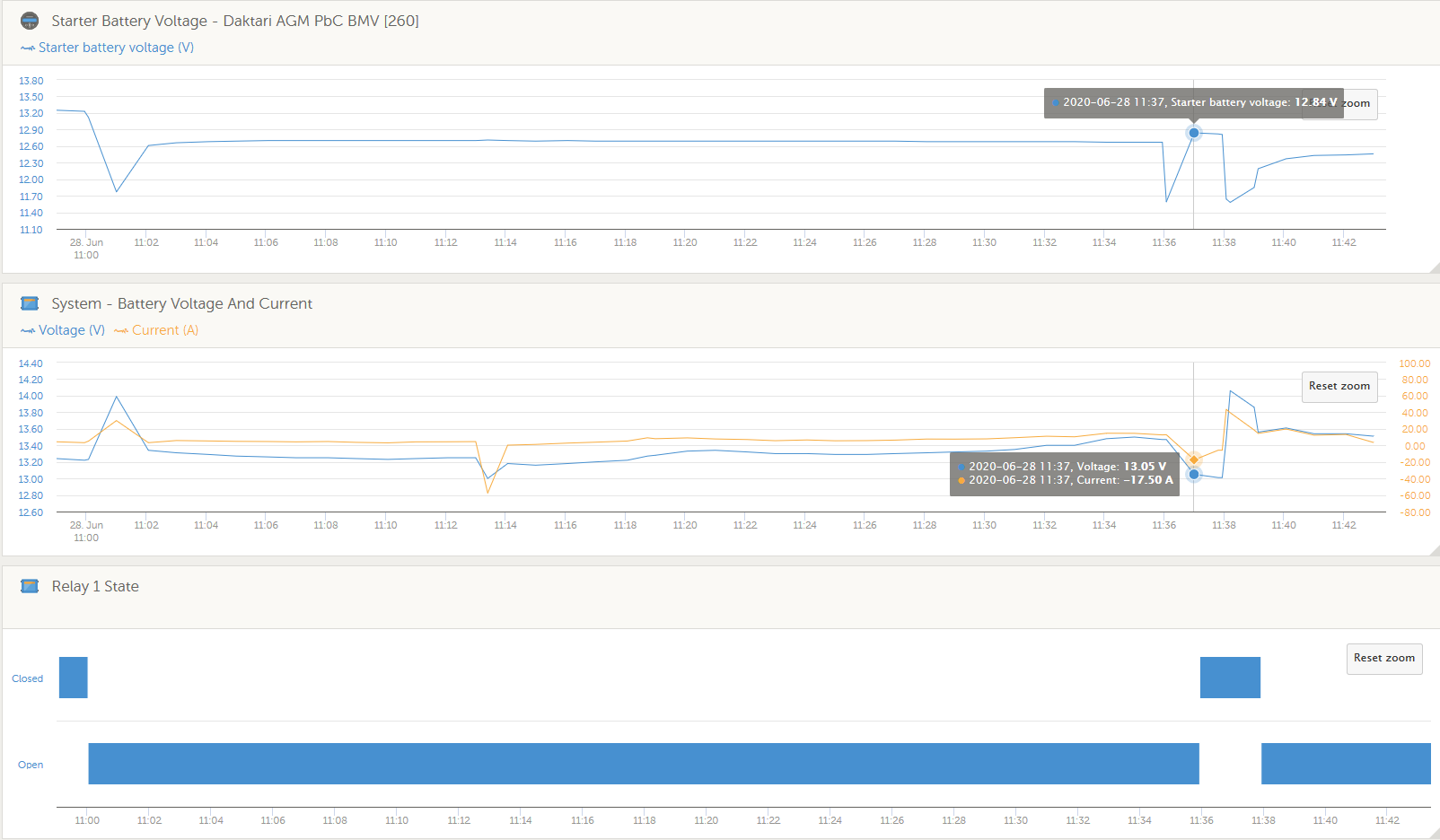1440x840 pixels.
Task: Toggle the Current (A) legend series
Action: tap(156, 330)
